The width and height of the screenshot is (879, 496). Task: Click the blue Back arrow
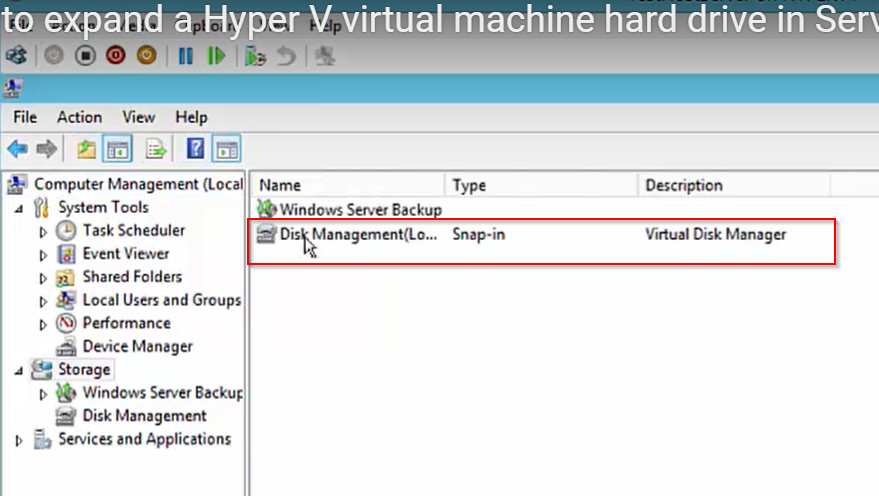(17, 149)
